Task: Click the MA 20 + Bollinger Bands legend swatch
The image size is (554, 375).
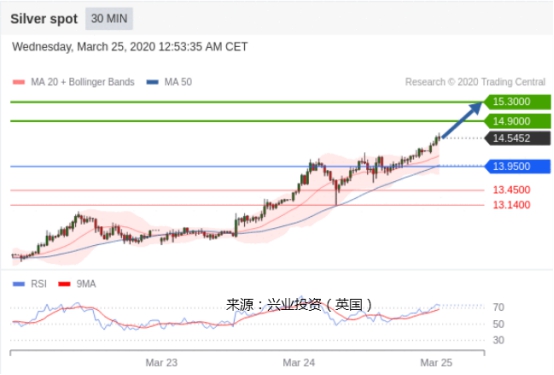Action: tap(18, 82)
